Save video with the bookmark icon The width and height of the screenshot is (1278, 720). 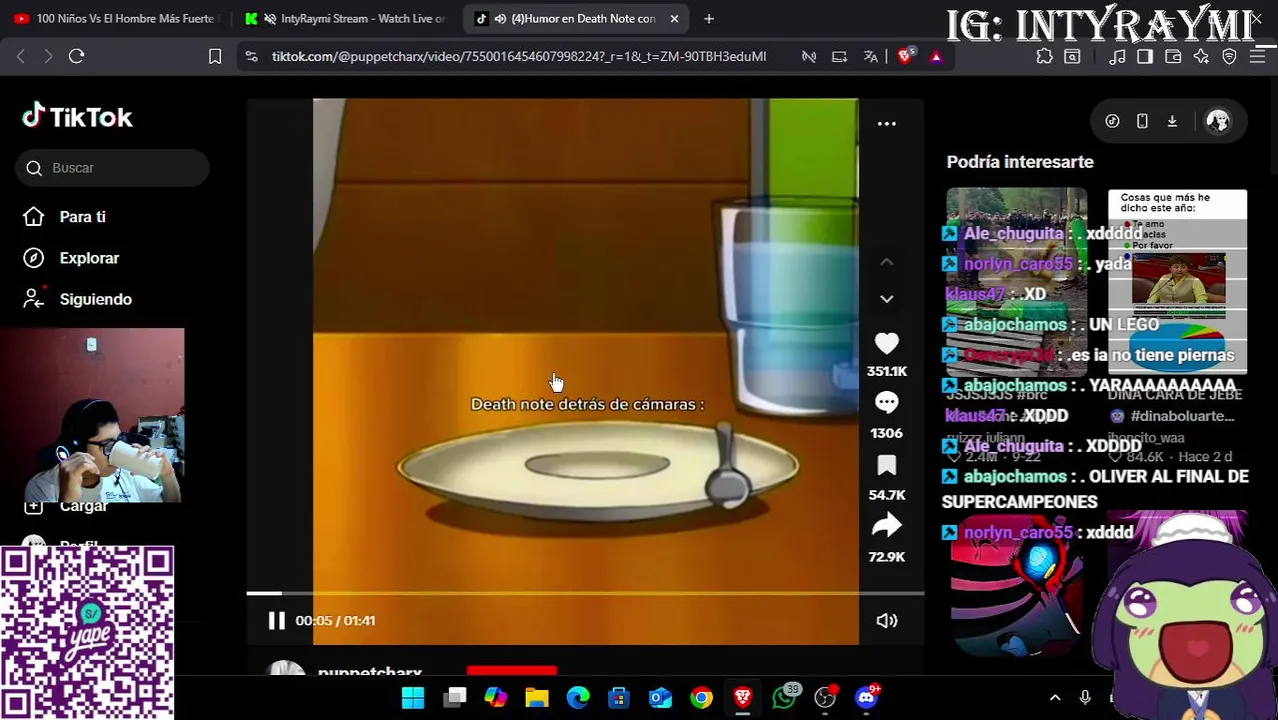tap(886, 466)
